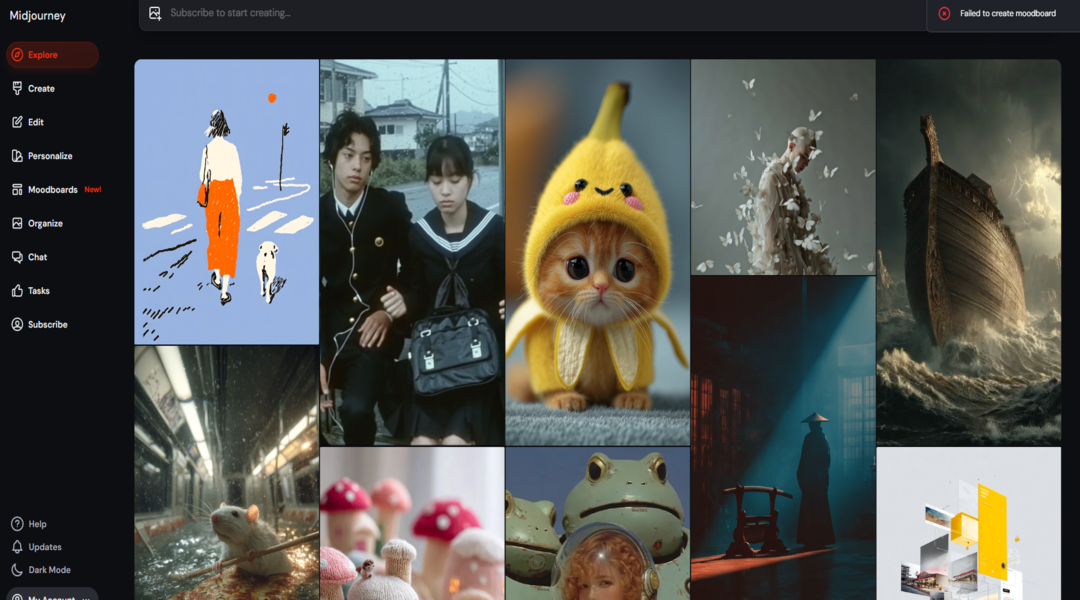Open the yellow architectural collage image
The height and width of the screenshot is (600, 1080).
(x=968, y=524)
